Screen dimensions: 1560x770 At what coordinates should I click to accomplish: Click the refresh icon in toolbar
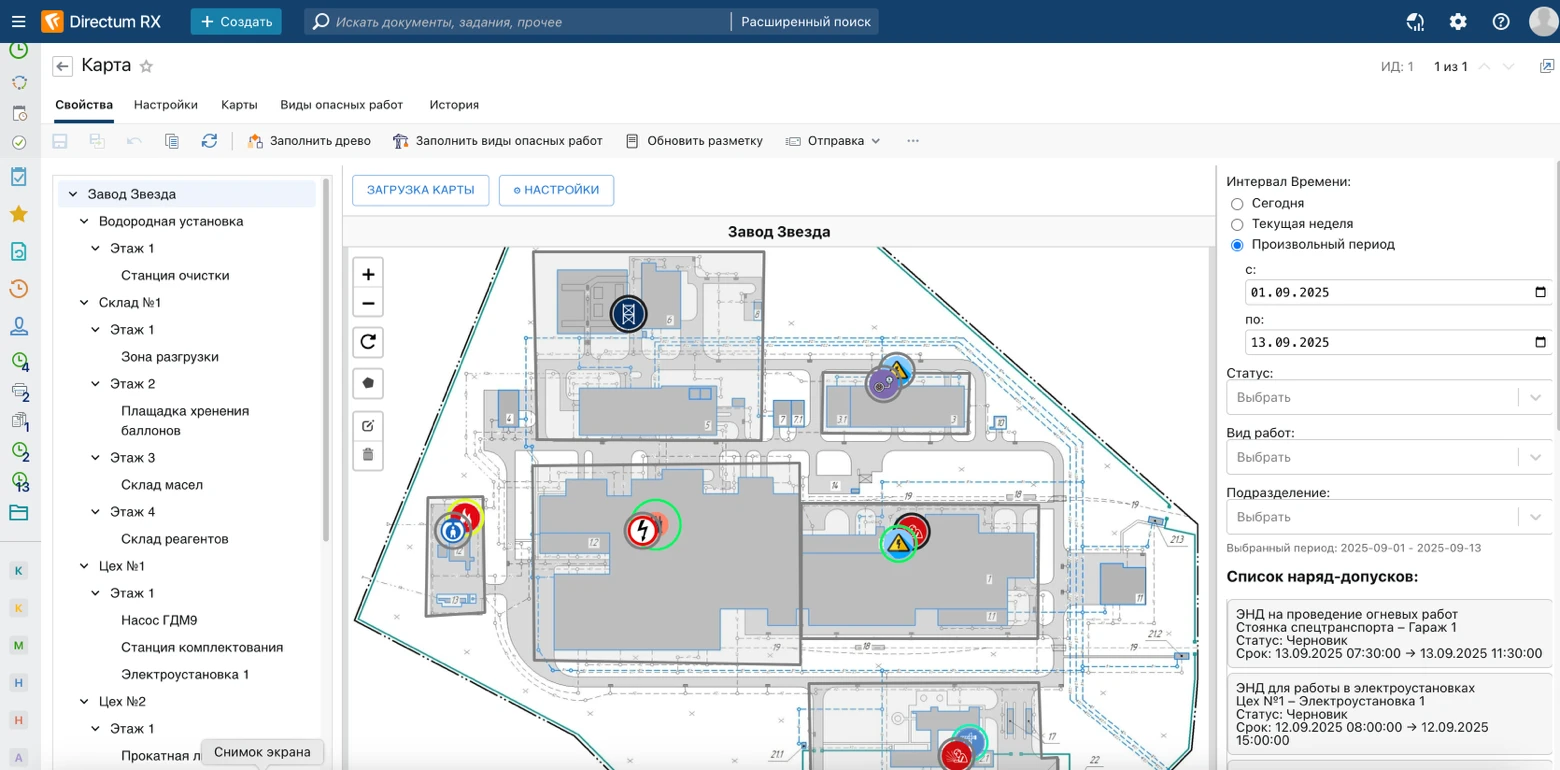tap(209, 141)
